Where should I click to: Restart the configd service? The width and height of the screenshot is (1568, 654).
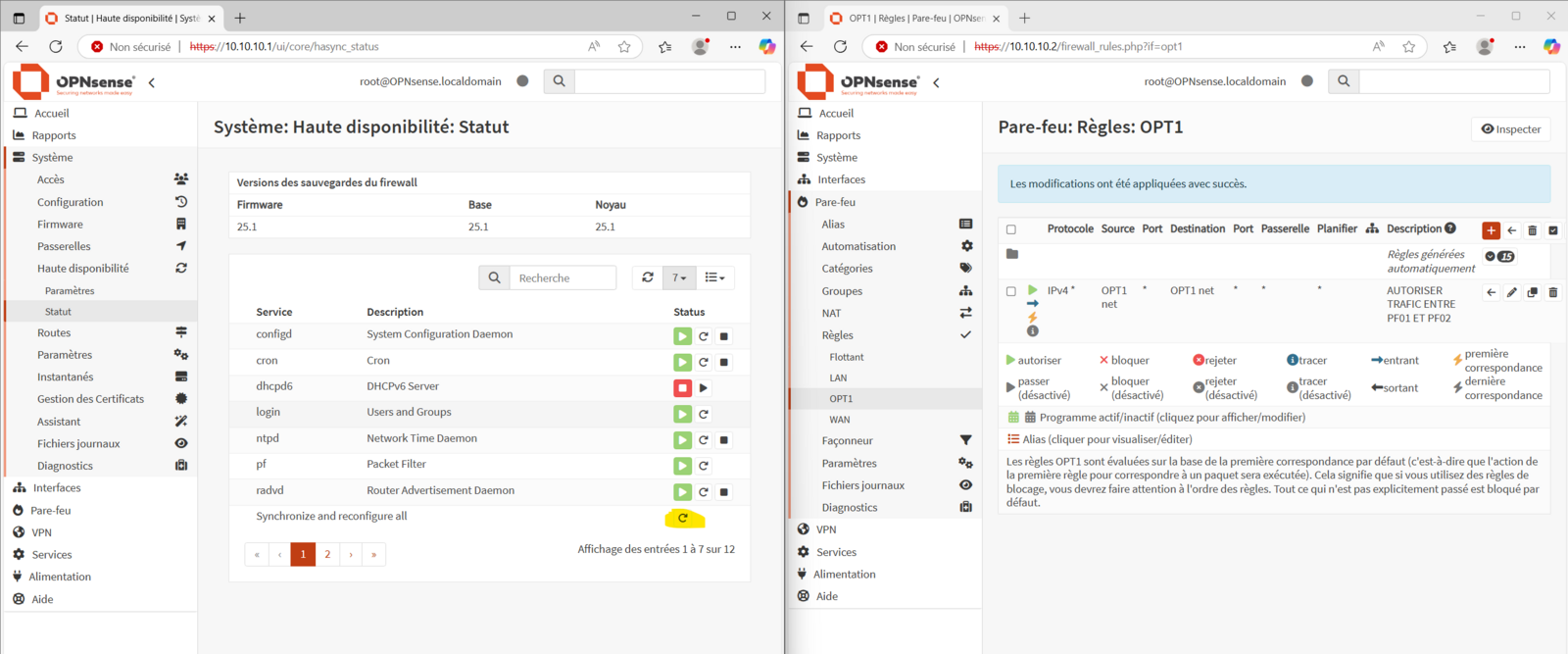coord(704,336)
